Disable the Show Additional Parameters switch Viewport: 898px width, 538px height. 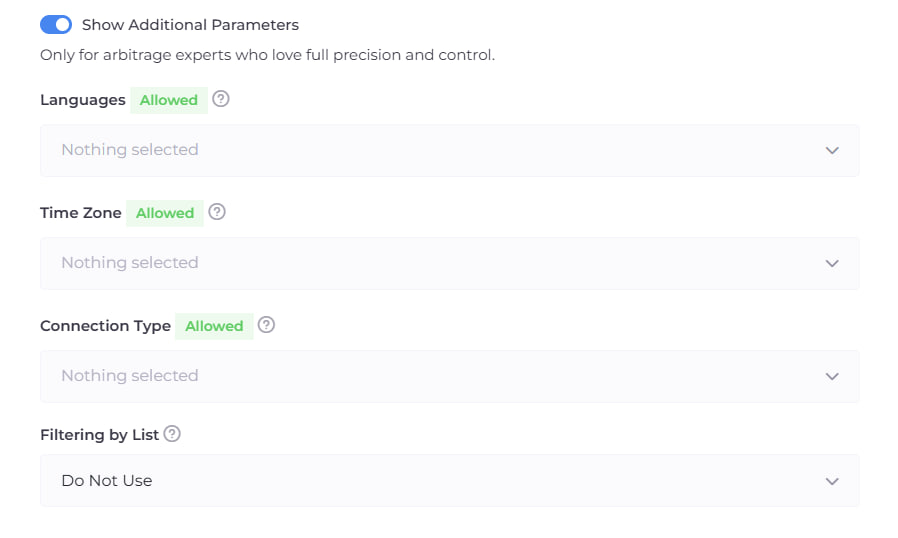pyautogui.click(x=56, y=24)
